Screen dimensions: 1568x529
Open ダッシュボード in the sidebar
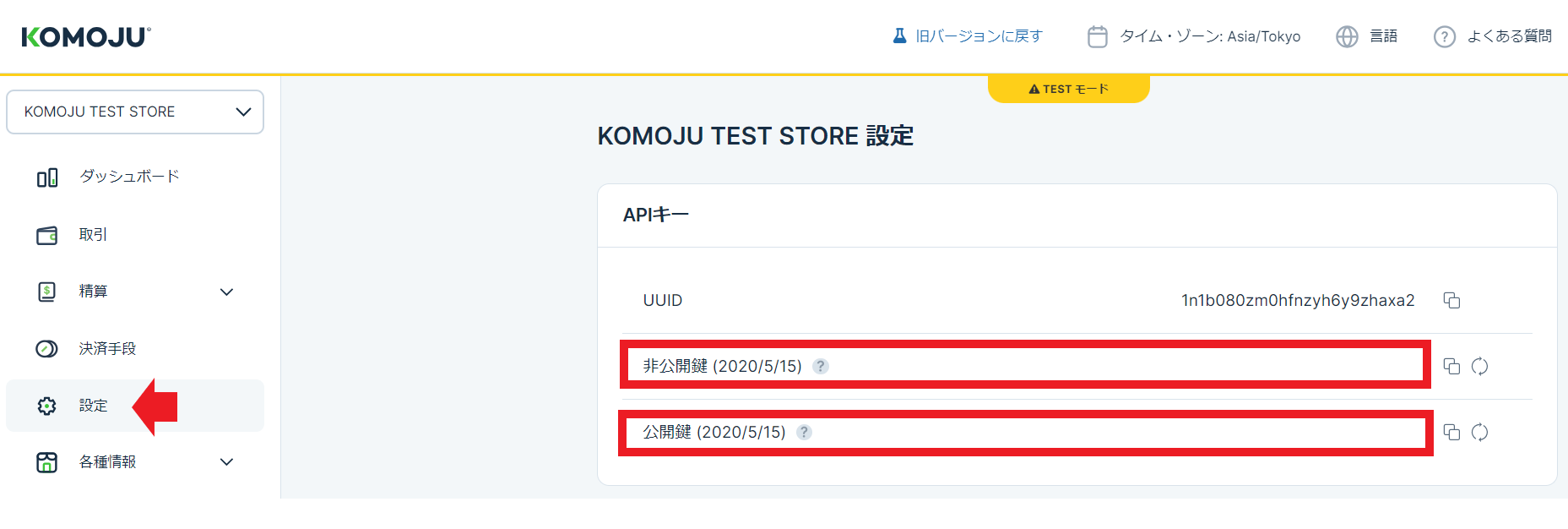(x=128, y=177)
